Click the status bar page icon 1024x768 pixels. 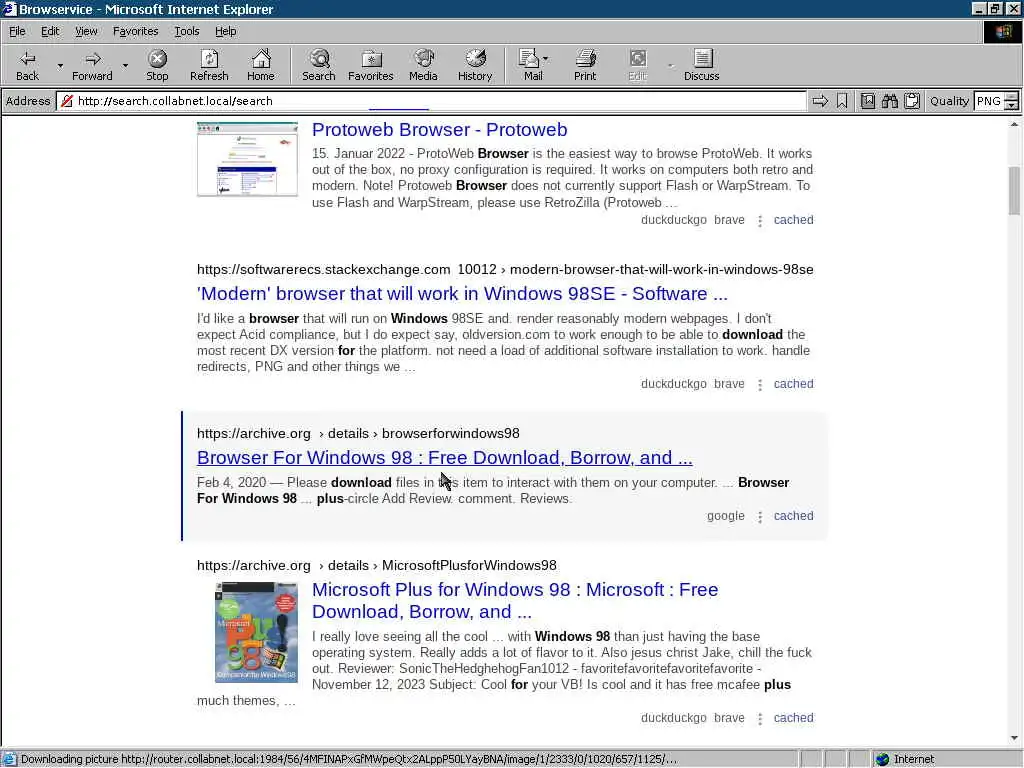coord(8,759)
